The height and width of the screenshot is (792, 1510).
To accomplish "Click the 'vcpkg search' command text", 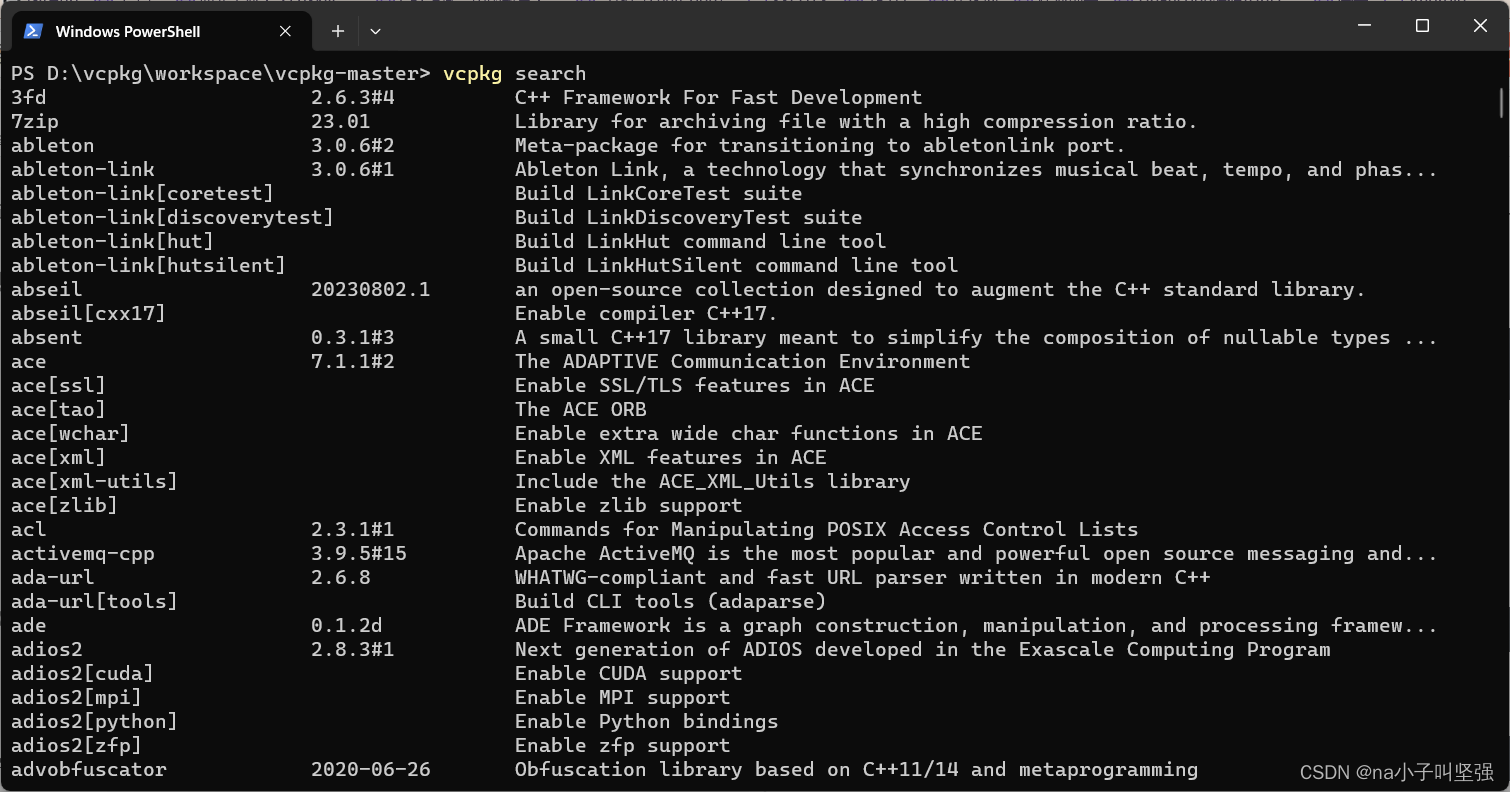I will coord(514,73).
